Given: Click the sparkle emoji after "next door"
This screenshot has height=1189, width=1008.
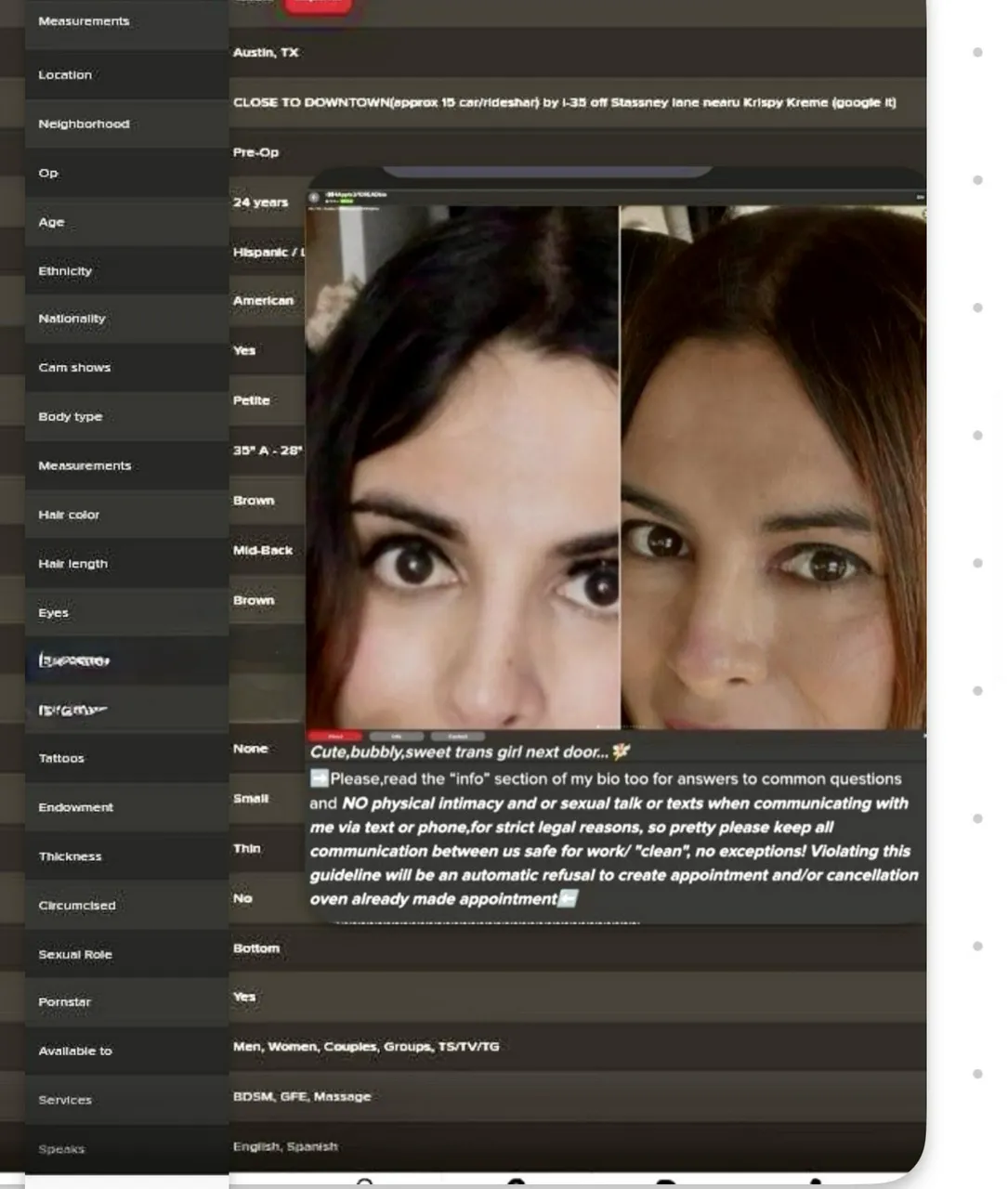Looking at the screenshot, I should click(622, 751).
